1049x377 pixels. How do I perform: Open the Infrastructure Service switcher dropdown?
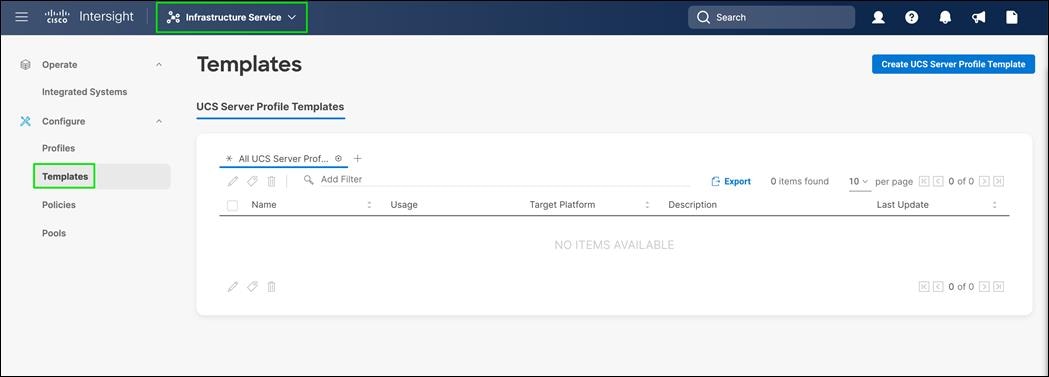coord(231,17)
